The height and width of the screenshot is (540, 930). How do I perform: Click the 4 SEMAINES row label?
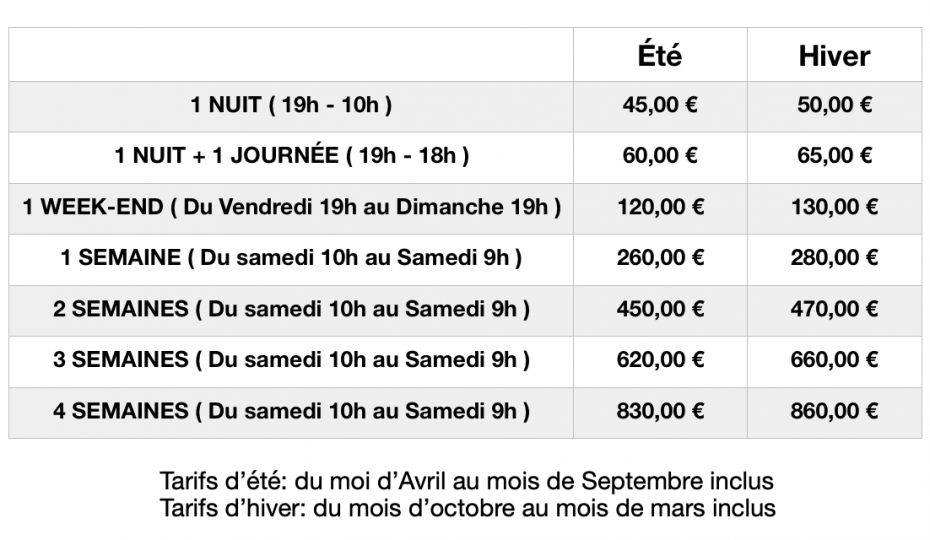(291, 411)
